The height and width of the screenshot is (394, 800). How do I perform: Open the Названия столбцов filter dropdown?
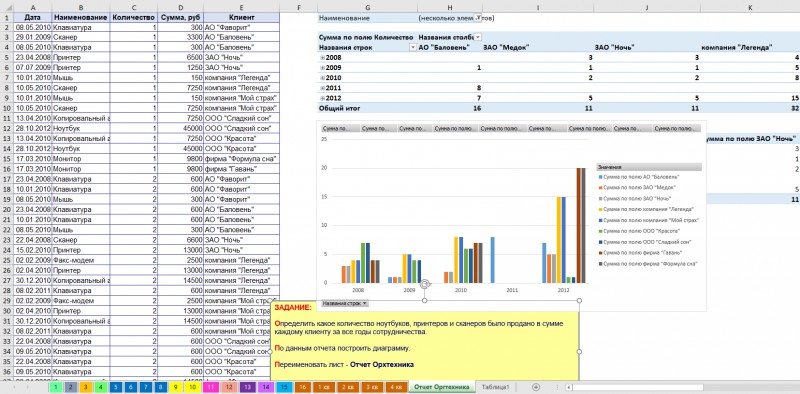[x=478, y=37]
